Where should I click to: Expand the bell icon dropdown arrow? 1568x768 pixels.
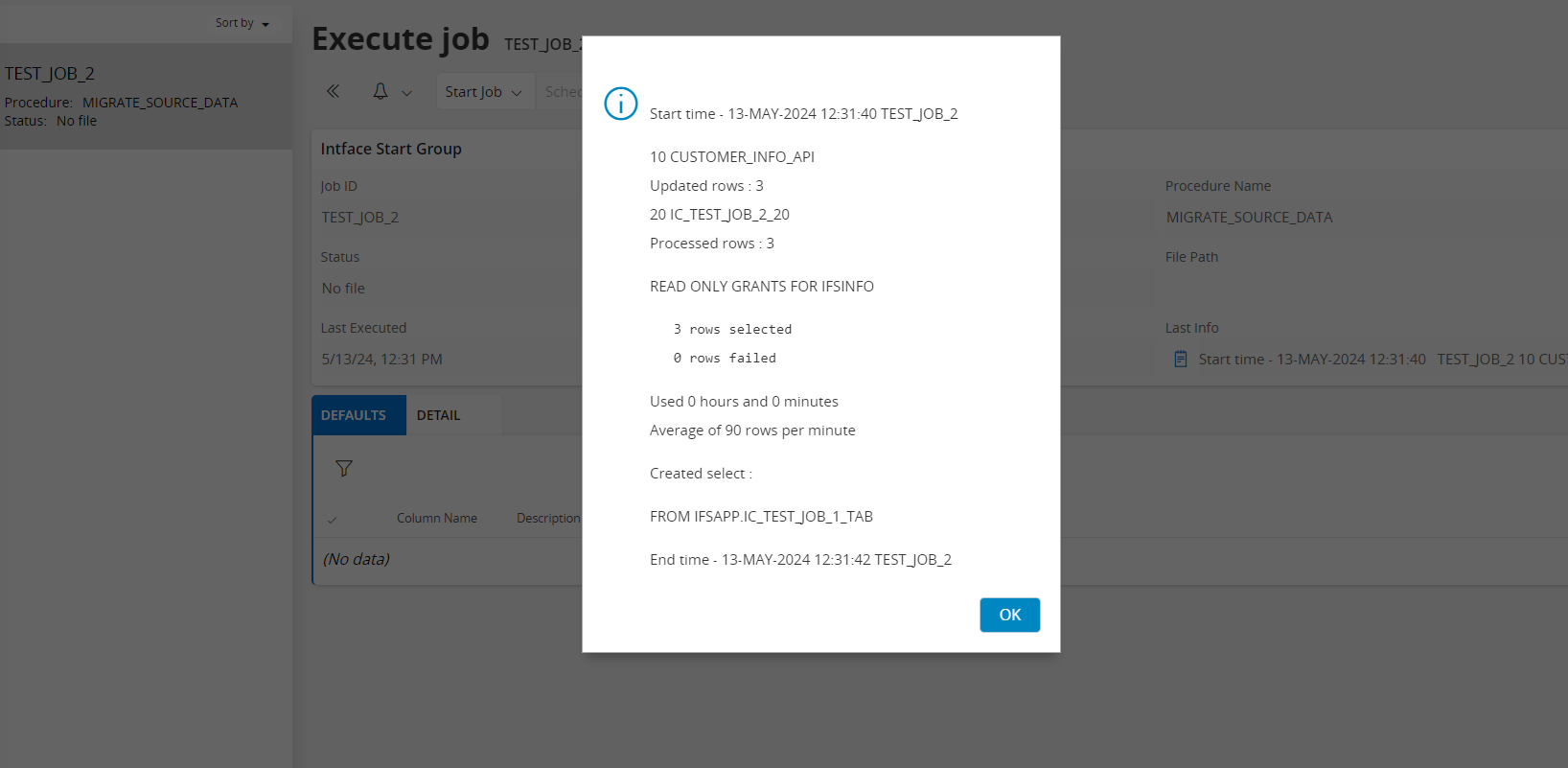pyautogui.click(x=407, y=93)
